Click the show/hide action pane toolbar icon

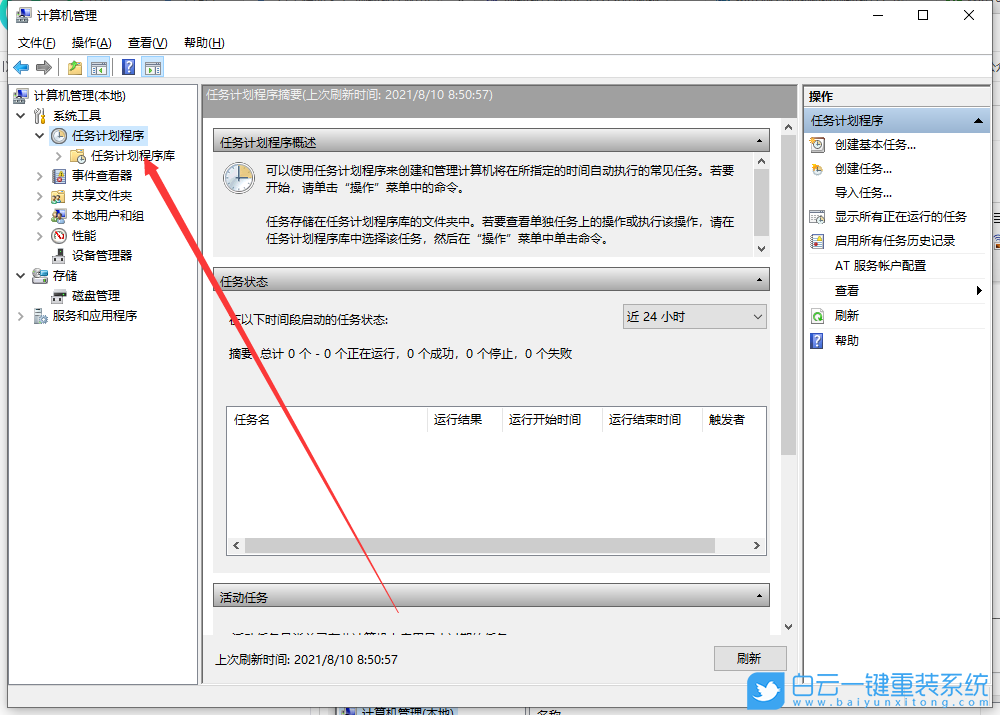[152, 66]
